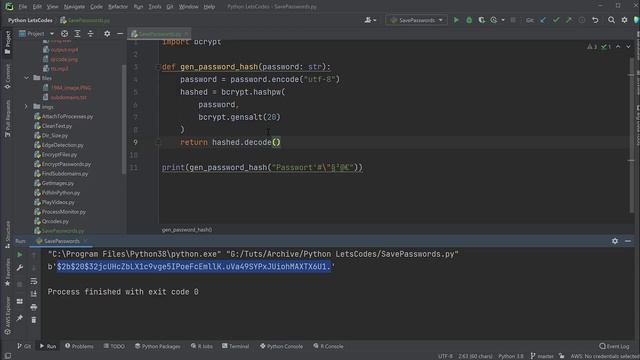Click the Git push arrow icon
The width and height of the screenshot is (640, 360).
569,20
